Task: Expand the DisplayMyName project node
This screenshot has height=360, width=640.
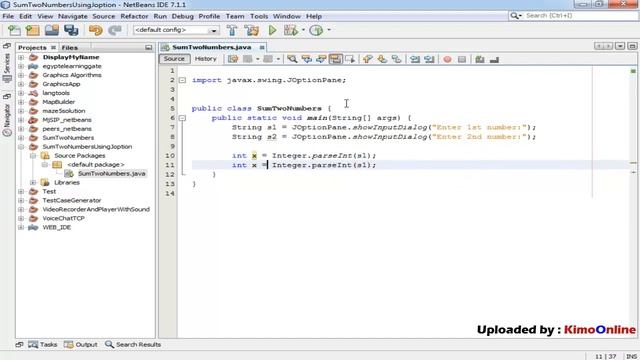Action: point(21,57)
